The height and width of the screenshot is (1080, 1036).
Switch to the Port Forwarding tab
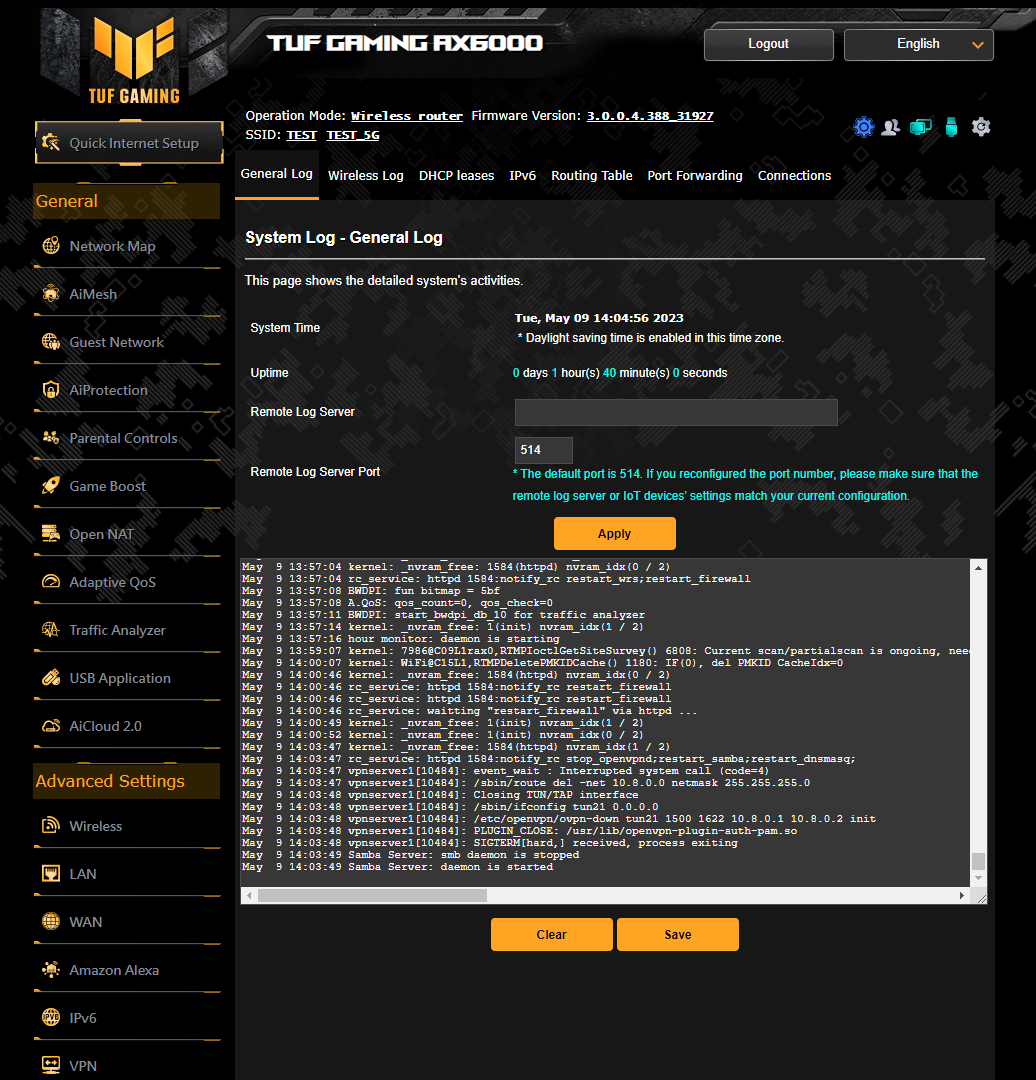pos(695,176)
